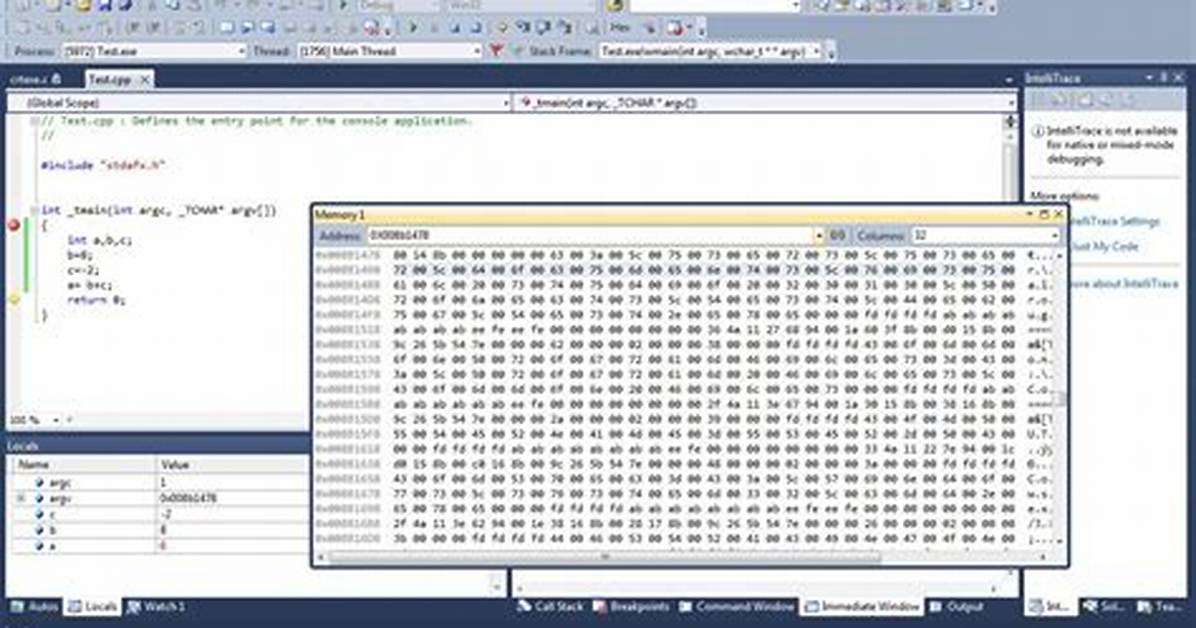Open the Memory Address history dropdown
This screenshot has height=628, width=1196.
[x=818, y=235]
